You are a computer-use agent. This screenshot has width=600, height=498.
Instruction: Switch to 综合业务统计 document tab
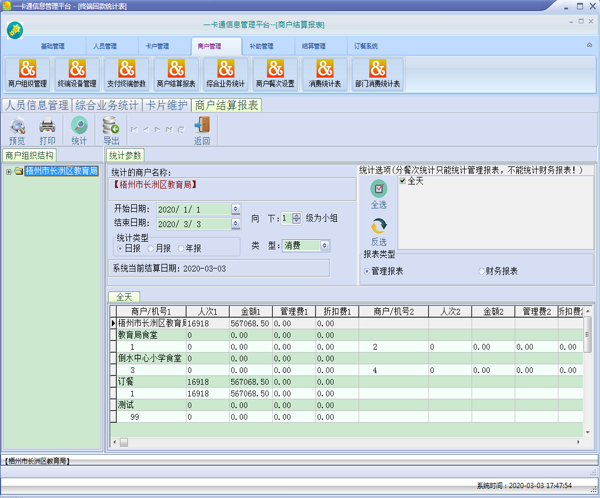[x=107, y=105]
